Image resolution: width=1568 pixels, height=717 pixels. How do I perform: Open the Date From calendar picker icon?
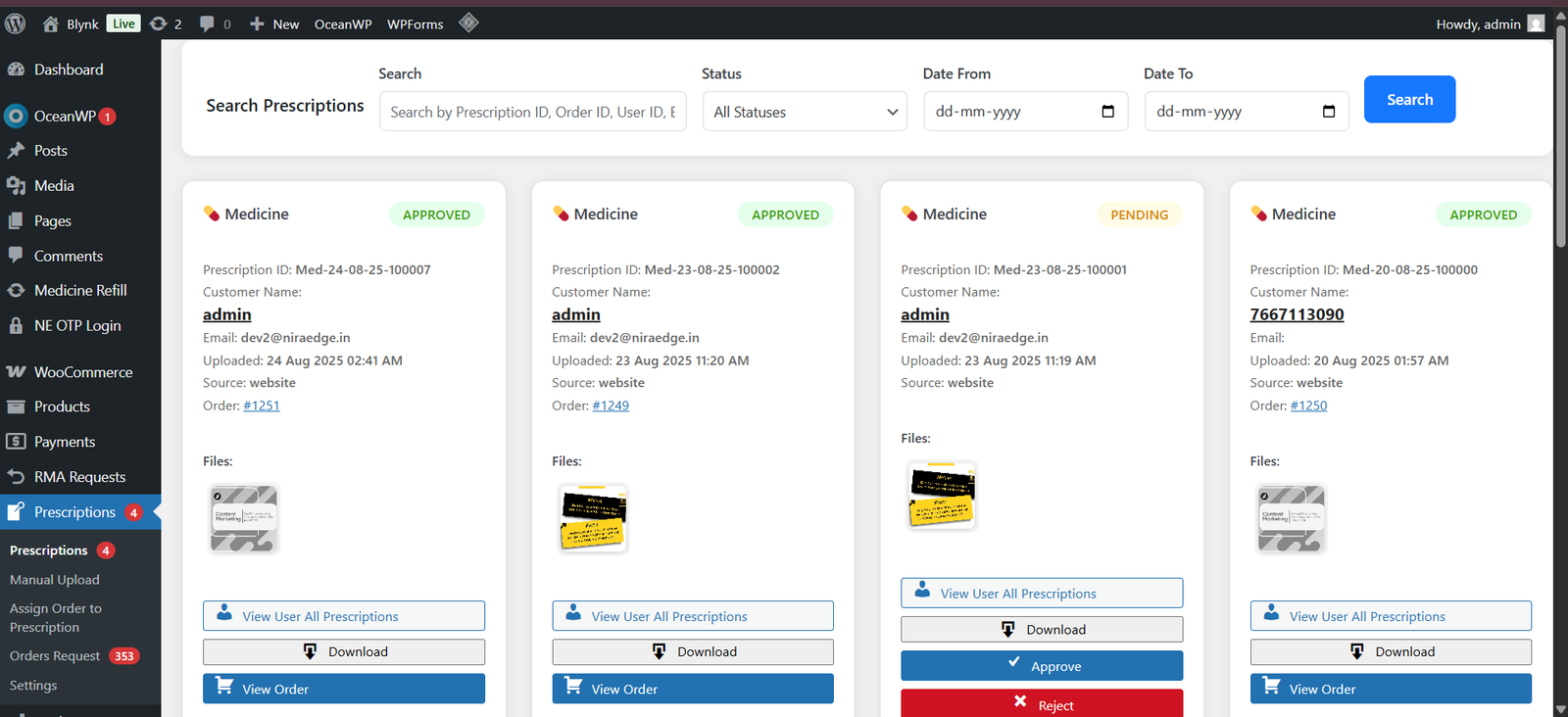tap(1107, 112)
